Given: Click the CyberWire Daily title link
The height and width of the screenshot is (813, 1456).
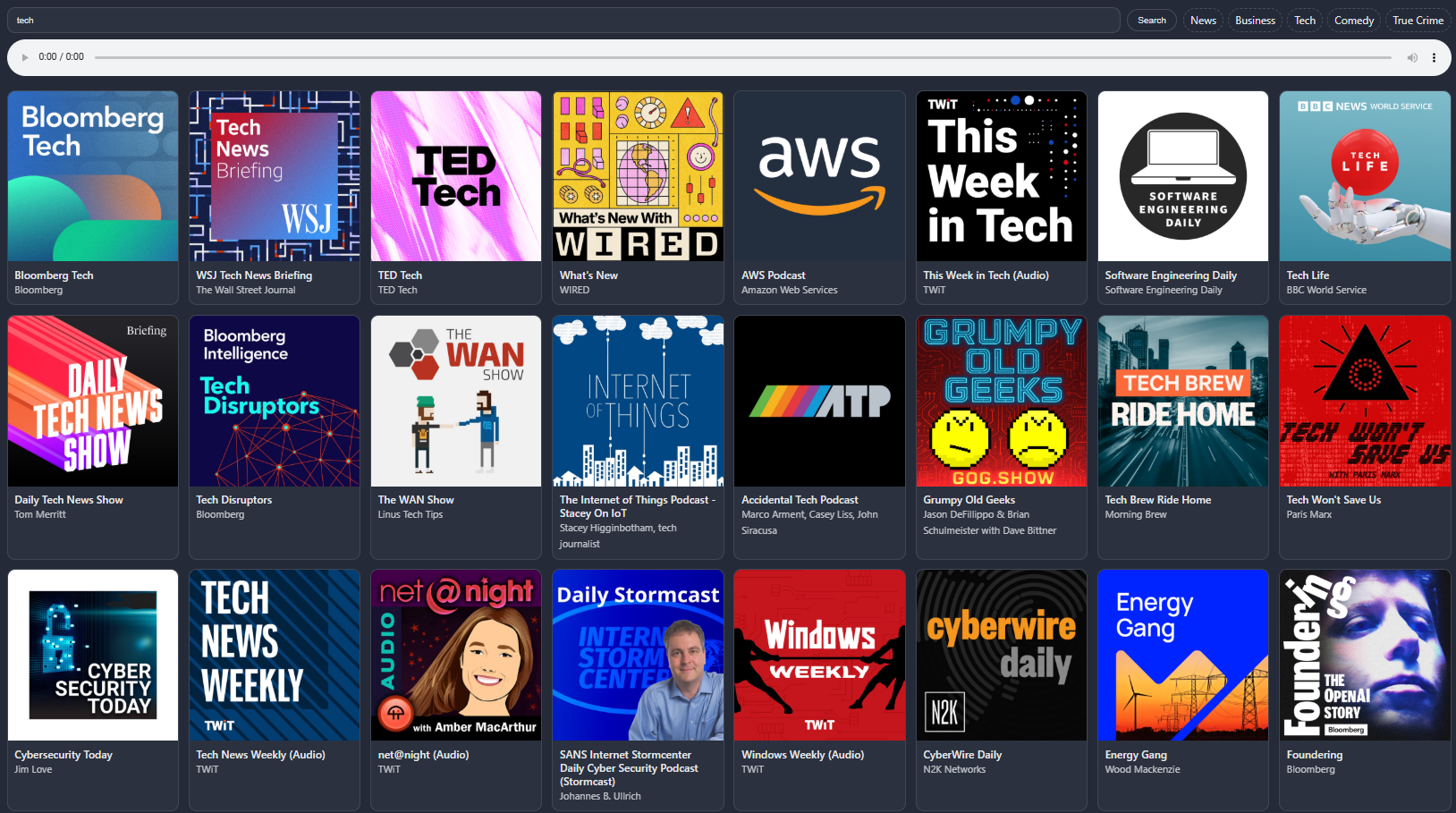Looking at the screenshot, I should [962, 755].
